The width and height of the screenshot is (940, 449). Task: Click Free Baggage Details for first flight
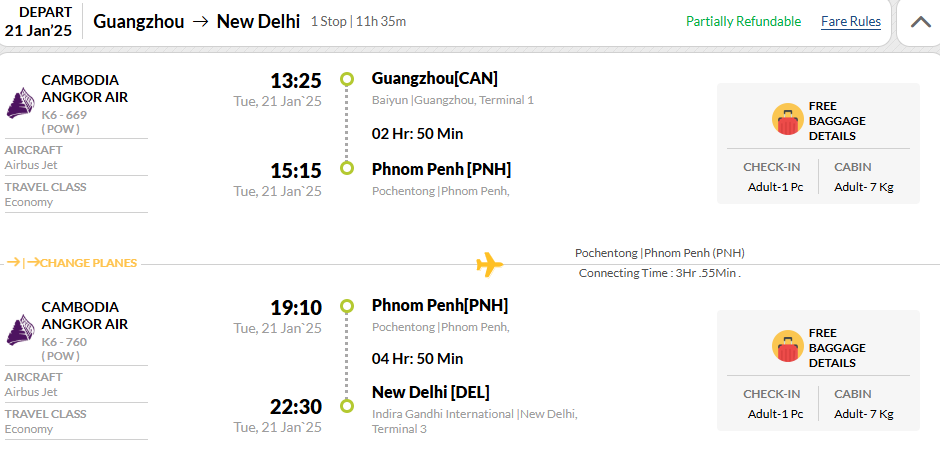(837, 120)
